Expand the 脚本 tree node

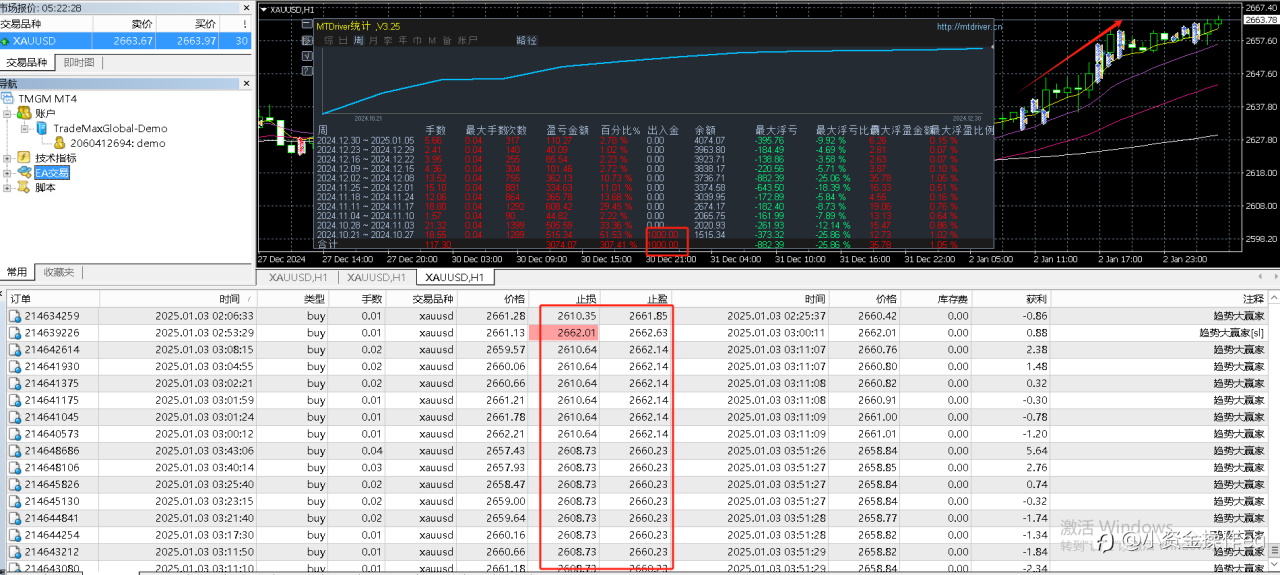click(x=9, y=187)
